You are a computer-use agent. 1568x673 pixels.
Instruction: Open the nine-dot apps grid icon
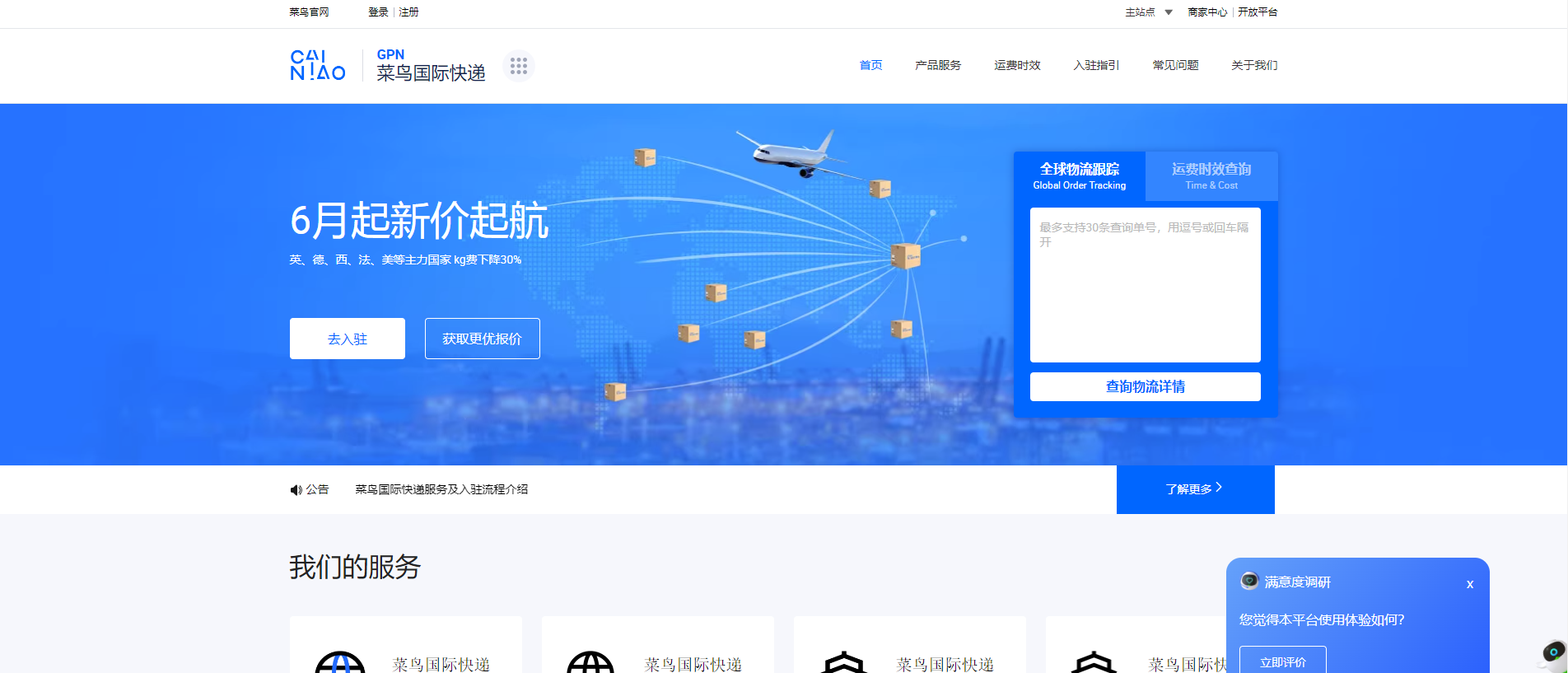coord(518,66)
